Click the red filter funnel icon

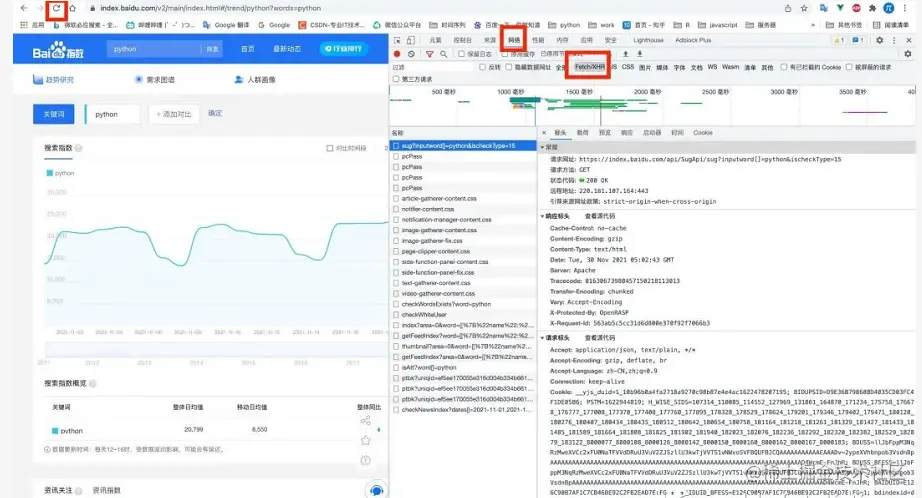pos(428,54)
